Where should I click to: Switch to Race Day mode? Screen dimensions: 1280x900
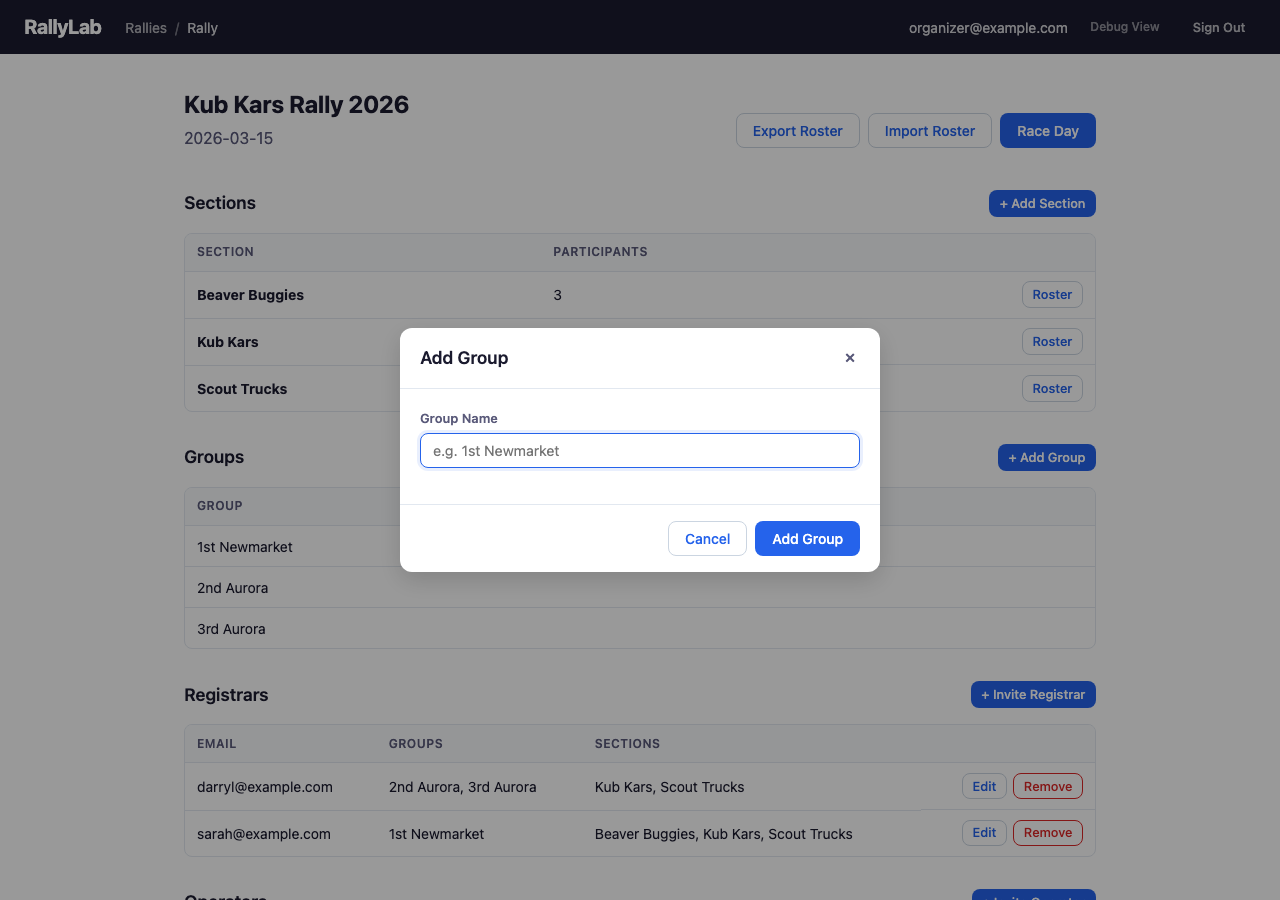click(1047, 130)
